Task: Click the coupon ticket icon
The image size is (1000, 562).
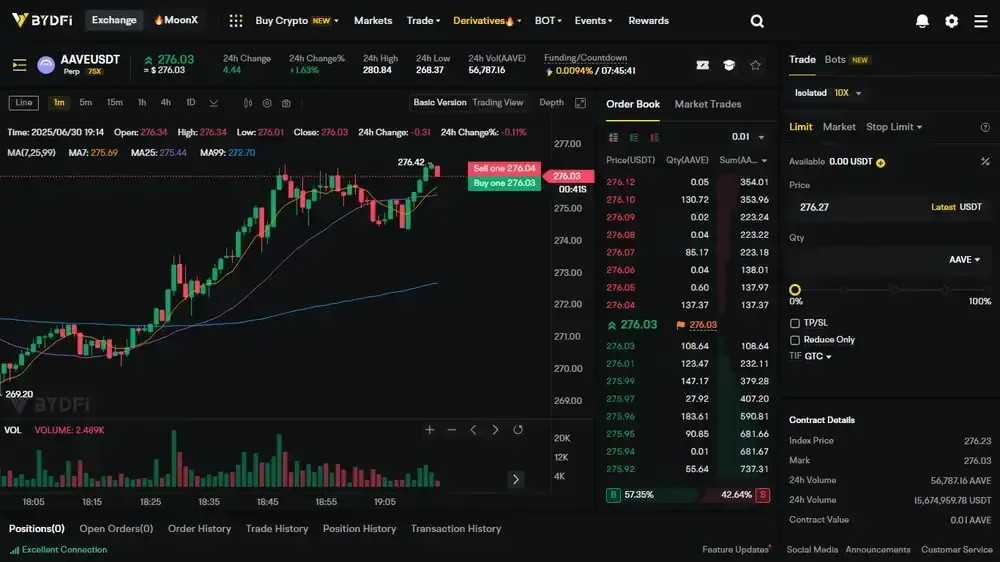Action: [x=703, y=65]
